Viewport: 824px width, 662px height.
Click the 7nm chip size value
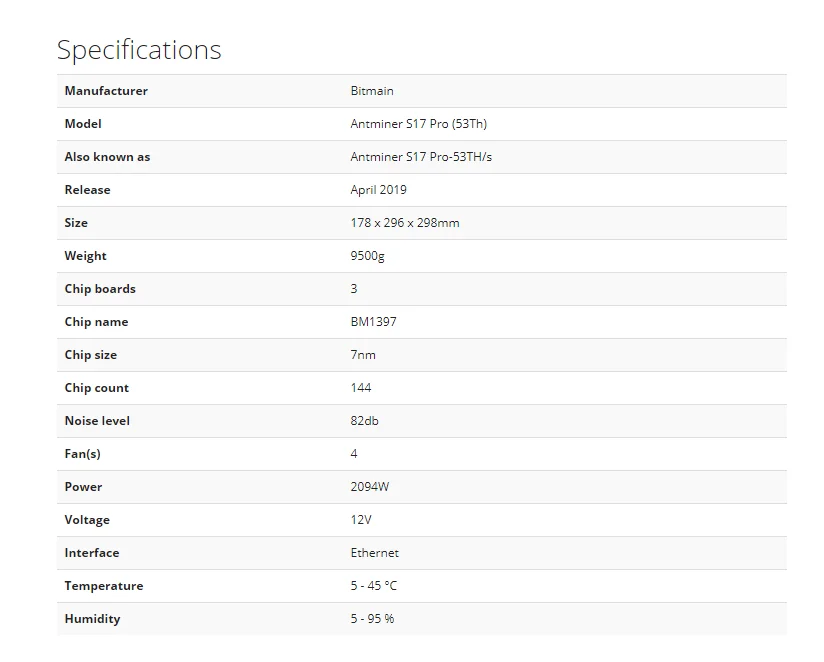(363, 355)
